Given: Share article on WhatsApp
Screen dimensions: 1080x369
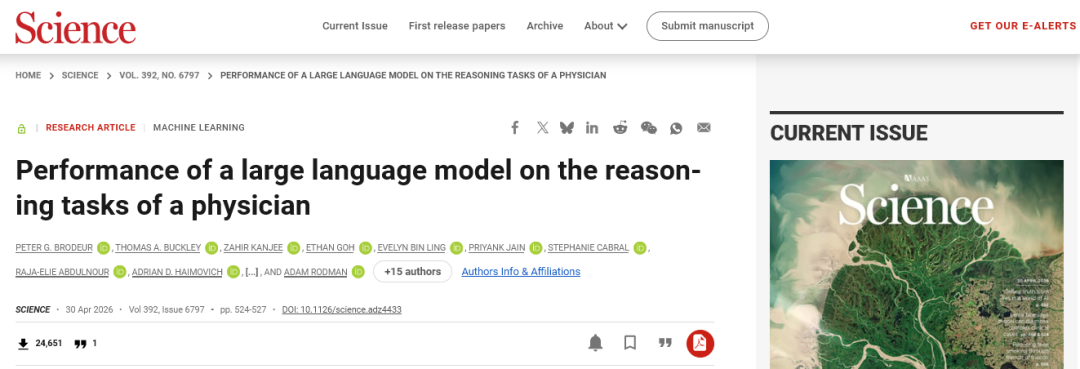Looking at the screenshot, I should [676, 128].
